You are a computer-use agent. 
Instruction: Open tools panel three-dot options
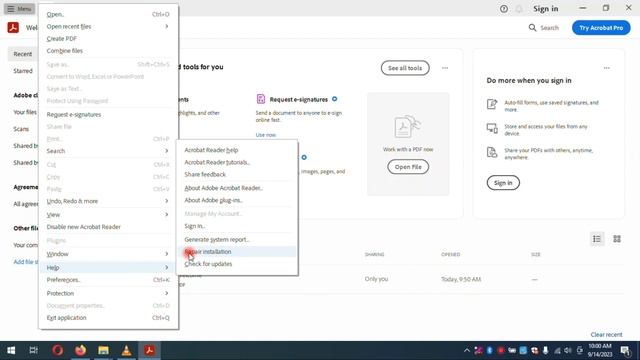445,68
